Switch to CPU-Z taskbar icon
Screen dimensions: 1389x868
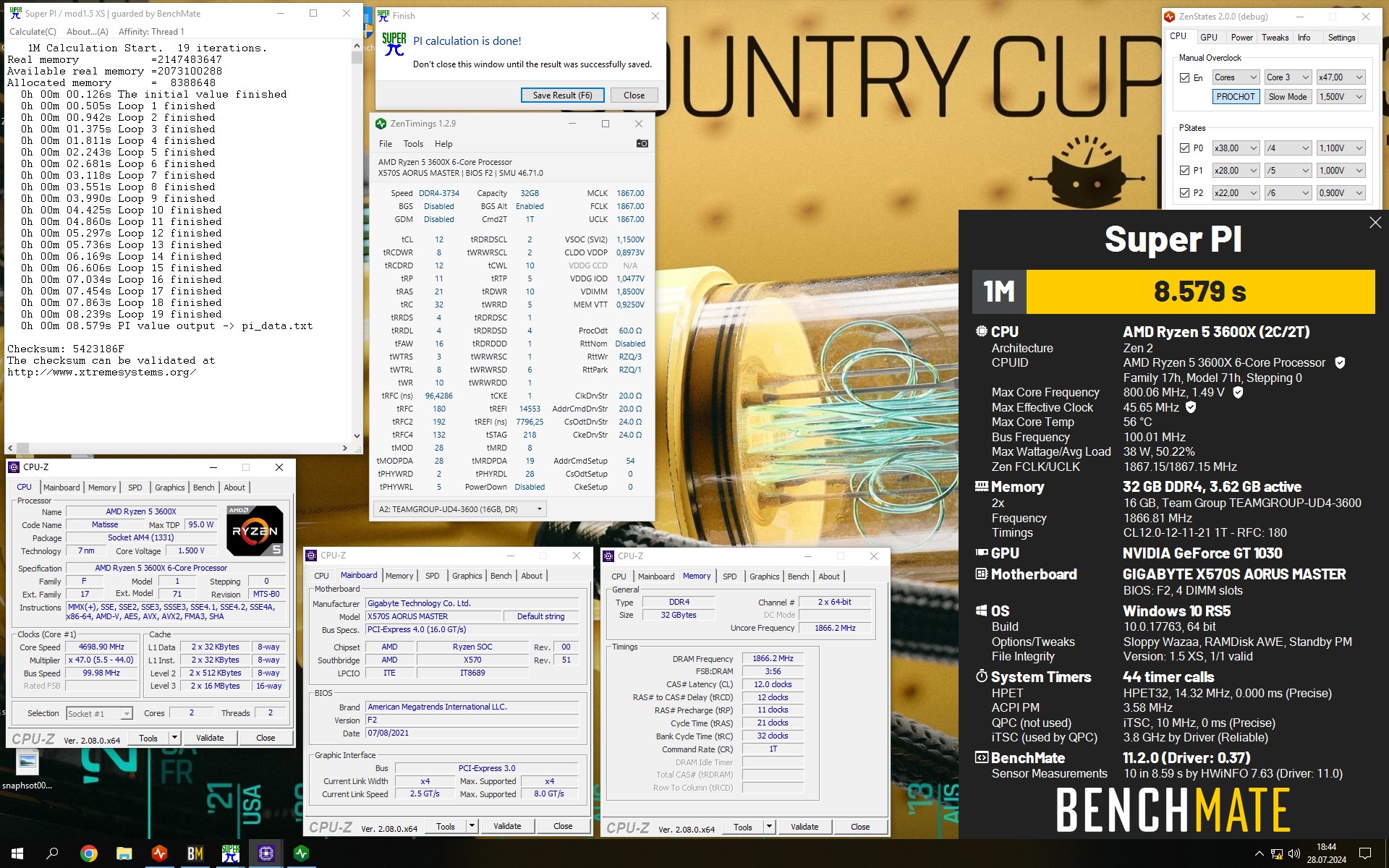[266, 854]
